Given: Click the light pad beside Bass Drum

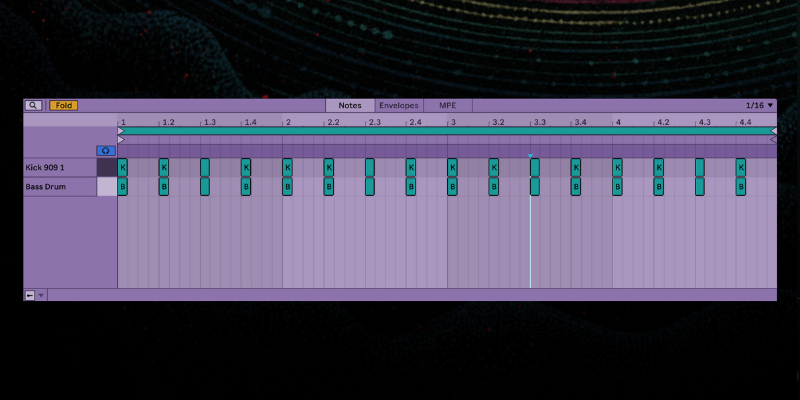Looking at the screenshot, I should [x=107, y=186].
